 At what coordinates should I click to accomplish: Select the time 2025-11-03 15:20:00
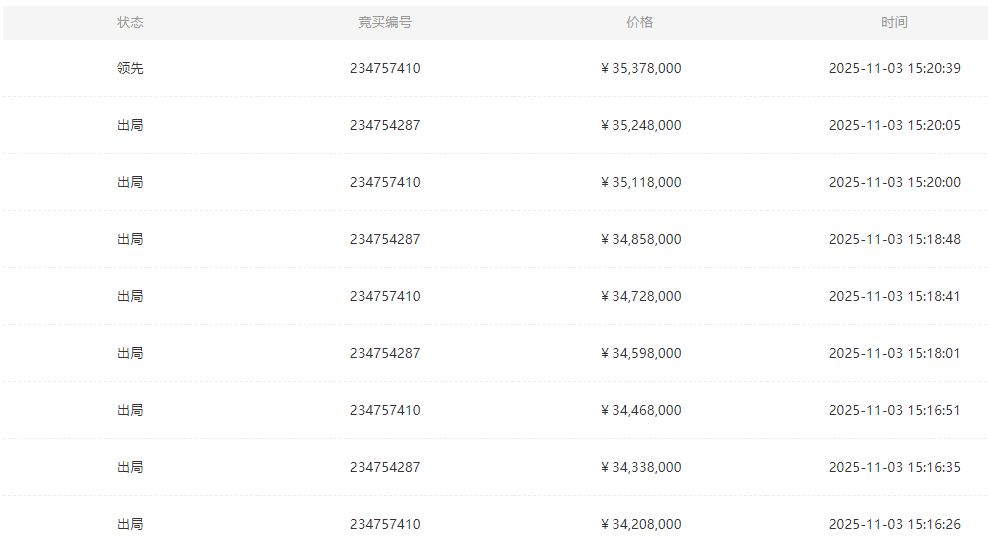tap(894, 183)
